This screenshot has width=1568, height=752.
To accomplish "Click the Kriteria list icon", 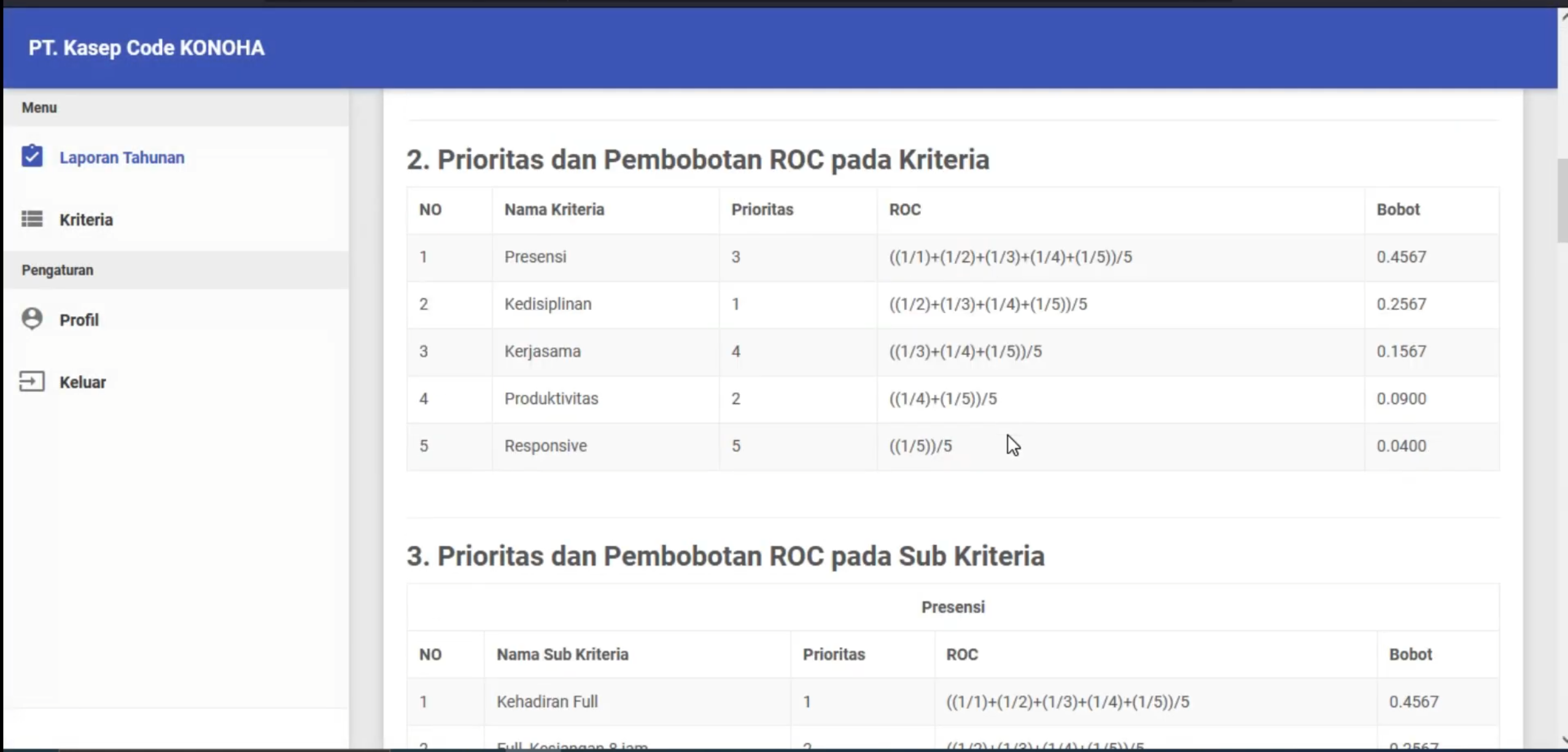I will [32, 219].
